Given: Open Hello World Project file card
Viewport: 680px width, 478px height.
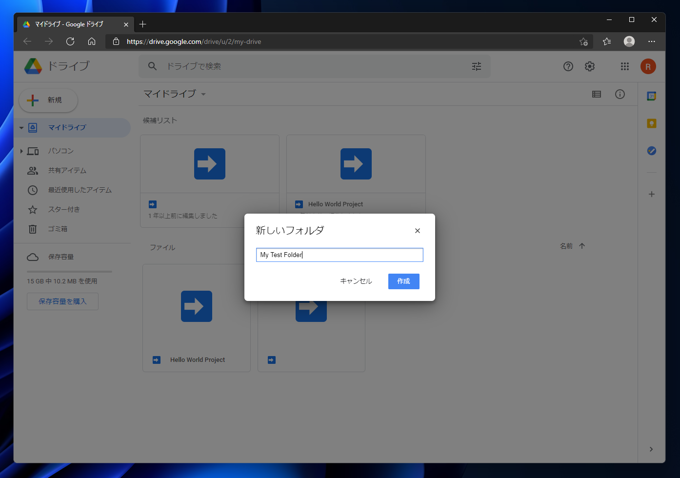Looking at the screenshot, I should [x=196, y=318].
